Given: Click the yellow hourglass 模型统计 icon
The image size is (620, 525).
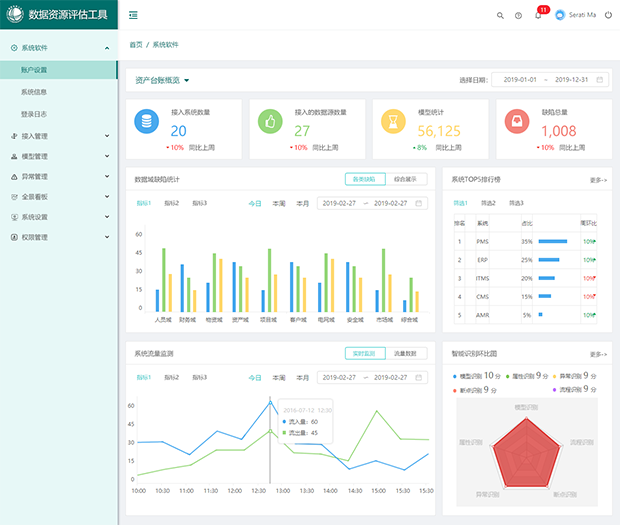Looking at the screenshot, I should [393, 121].
